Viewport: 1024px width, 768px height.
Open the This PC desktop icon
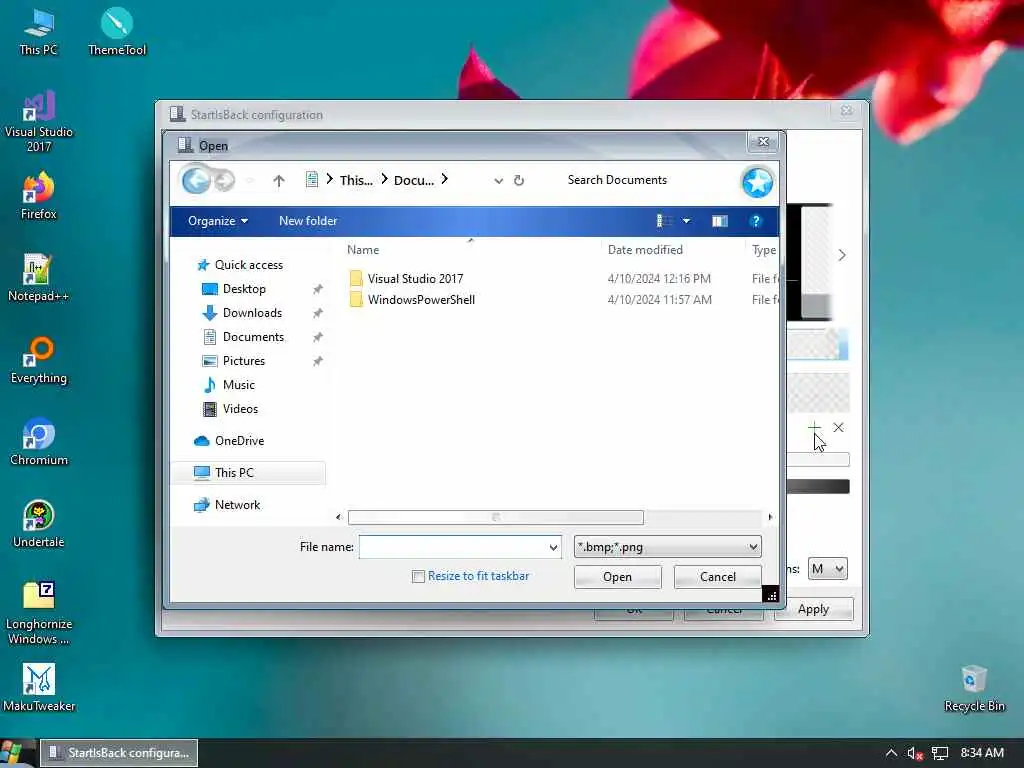click(x=38, y=31)
